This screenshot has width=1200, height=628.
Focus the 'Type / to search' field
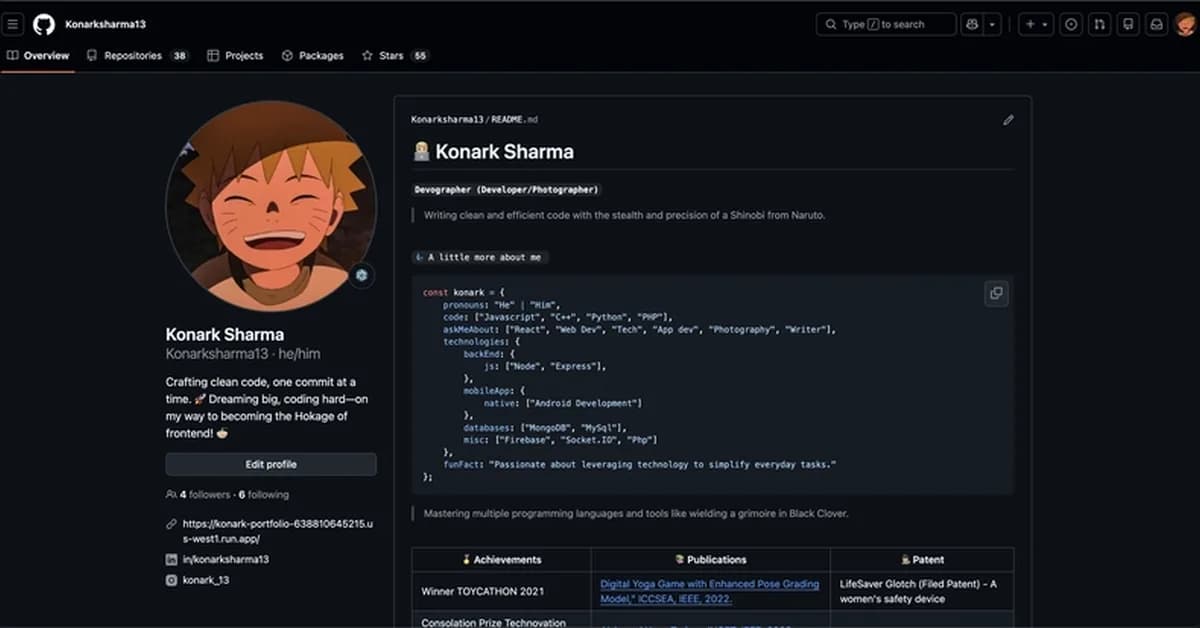point(886,24)
